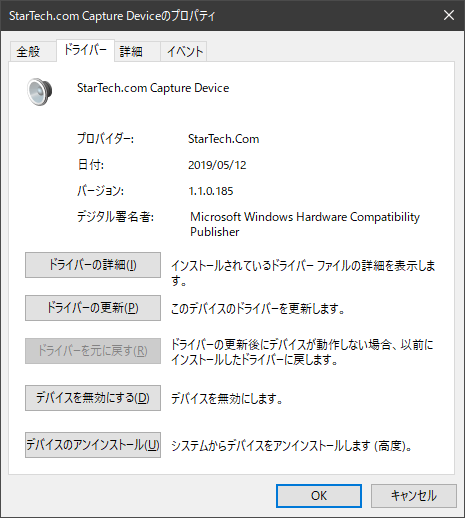Switch to the 全般 tab
The image size is (465, 518).
33,52
